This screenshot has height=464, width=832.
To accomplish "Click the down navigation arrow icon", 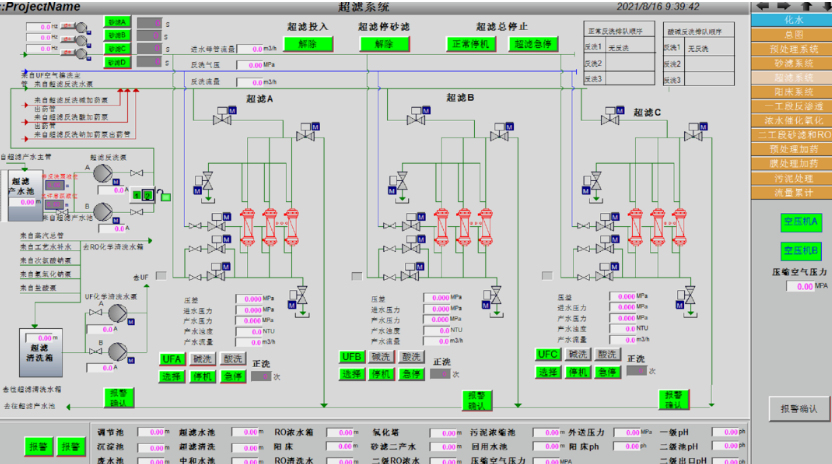I will (x=822, y=6).
